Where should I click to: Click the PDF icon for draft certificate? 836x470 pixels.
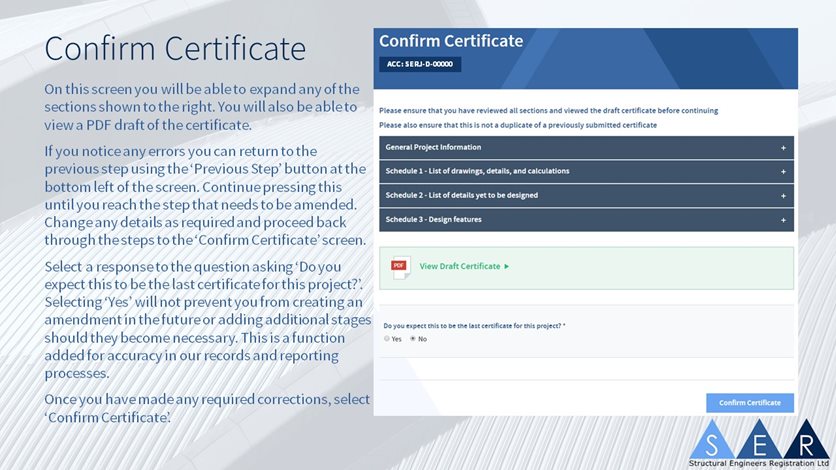click(x=400, y=268)
